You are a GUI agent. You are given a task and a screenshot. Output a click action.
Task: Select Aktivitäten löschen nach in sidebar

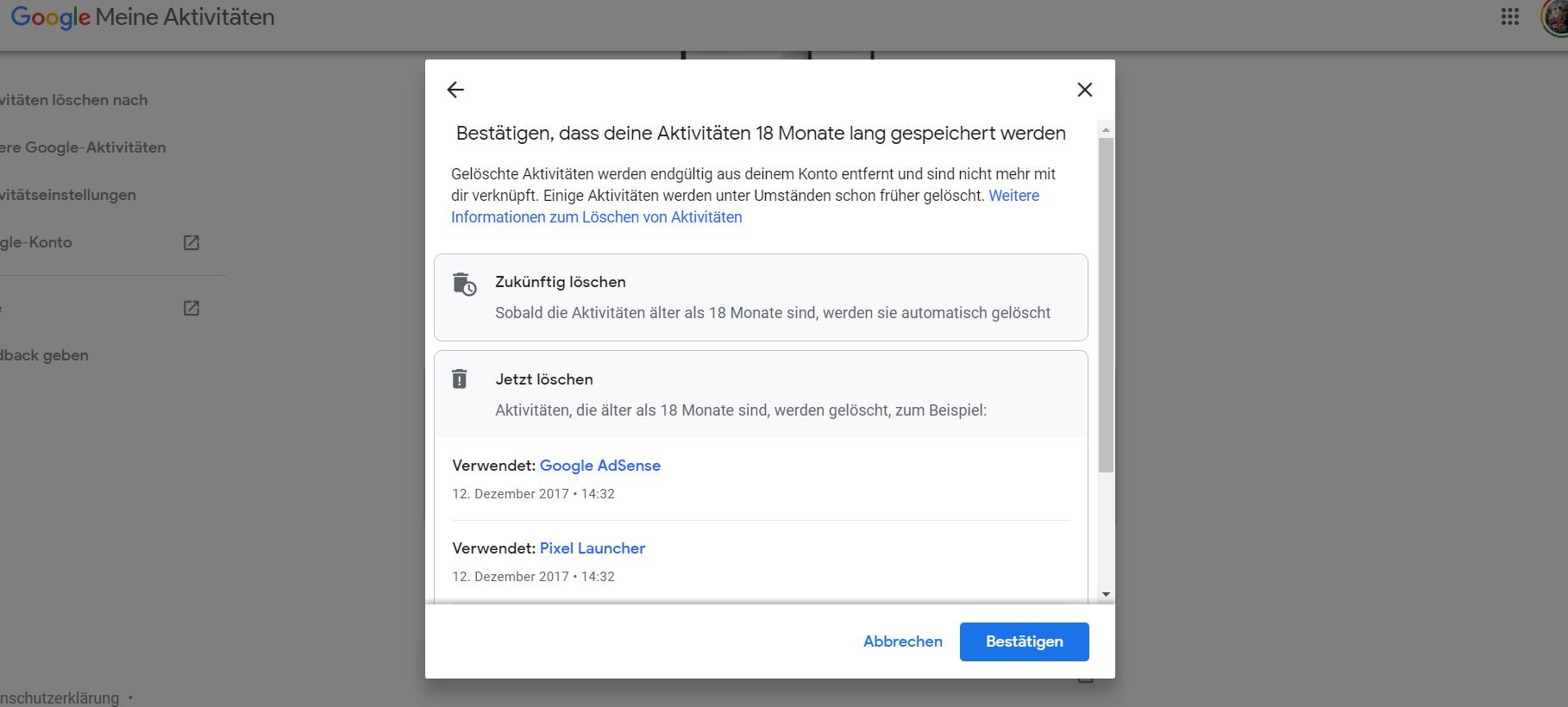[74, 100]
